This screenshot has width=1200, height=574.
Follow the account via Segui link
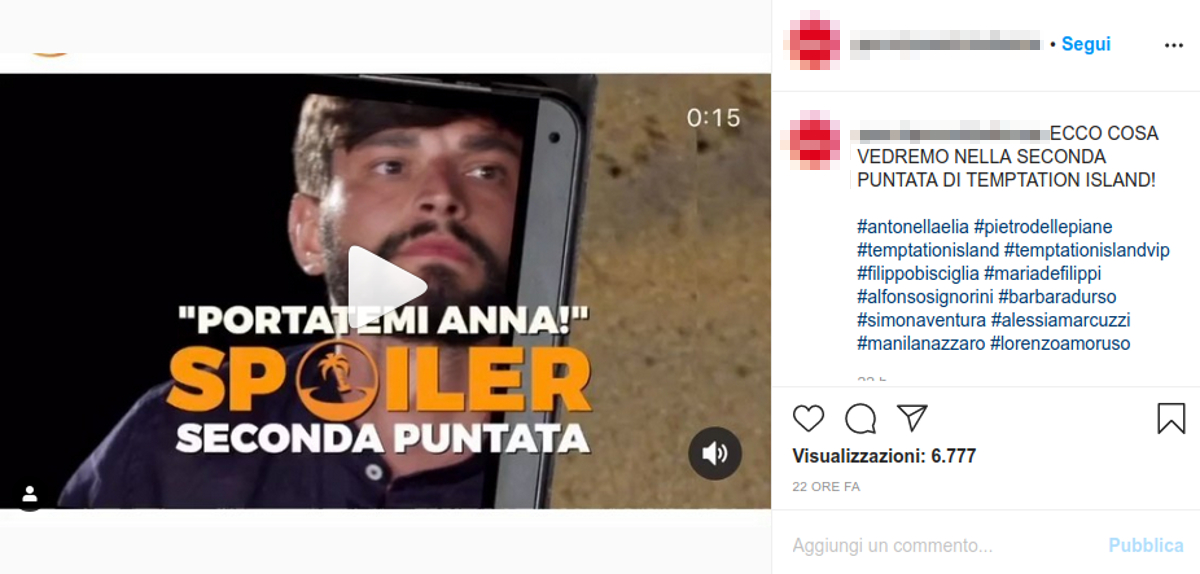pyautogui.click(x=1086, y=44)
